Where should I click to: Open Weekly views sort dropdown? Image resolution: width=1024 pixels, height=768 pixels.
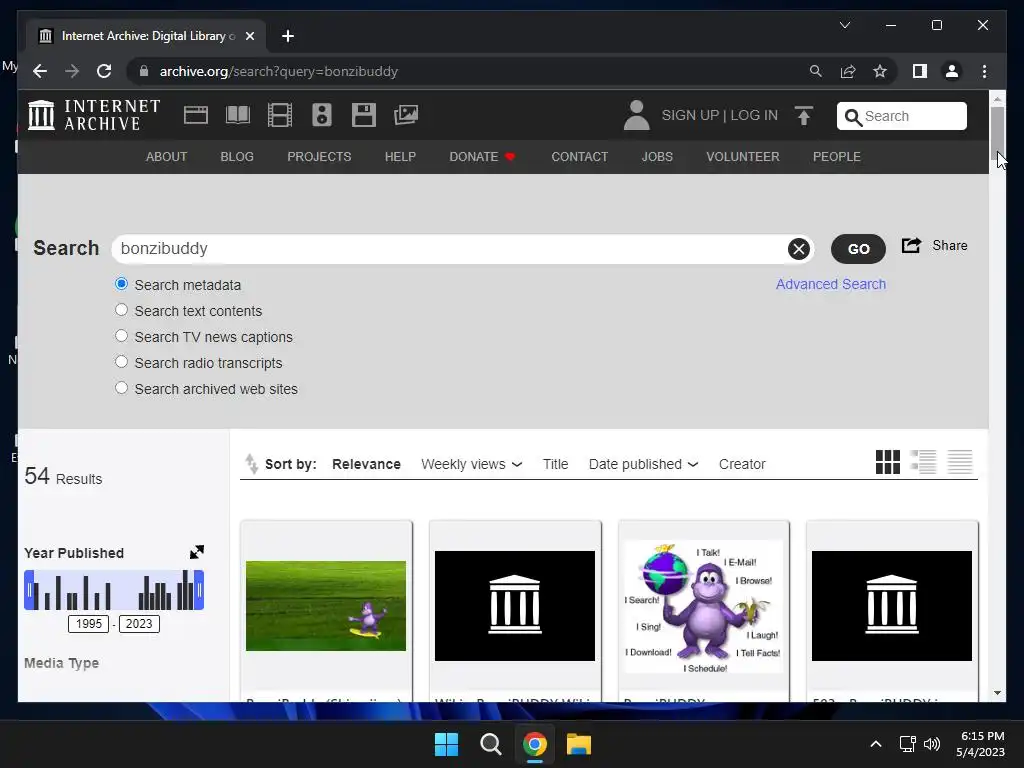(472, 464)
